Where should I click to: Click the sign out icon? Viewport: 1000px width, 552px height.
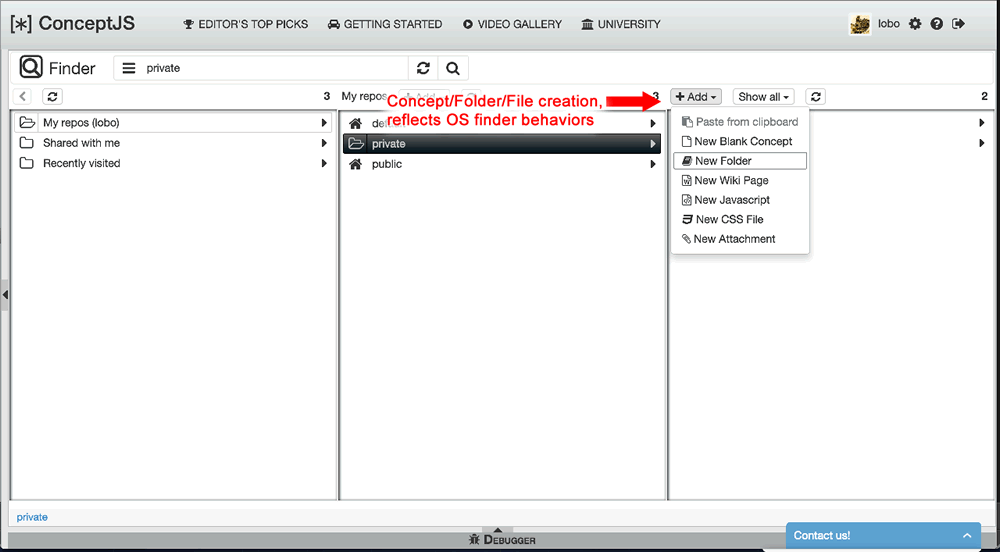pos(958,24)
